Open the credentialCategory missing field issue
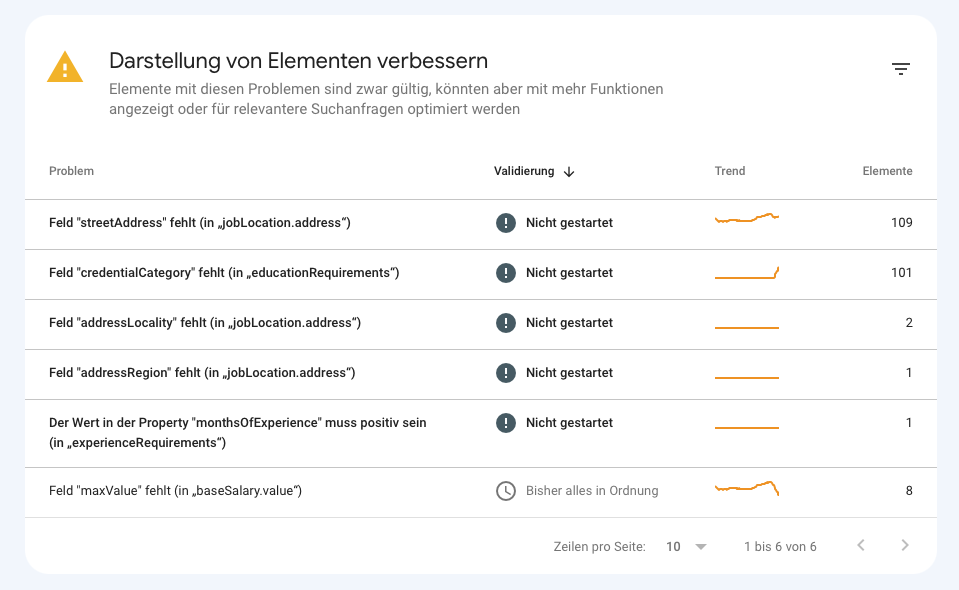 [x=224, y=273]
